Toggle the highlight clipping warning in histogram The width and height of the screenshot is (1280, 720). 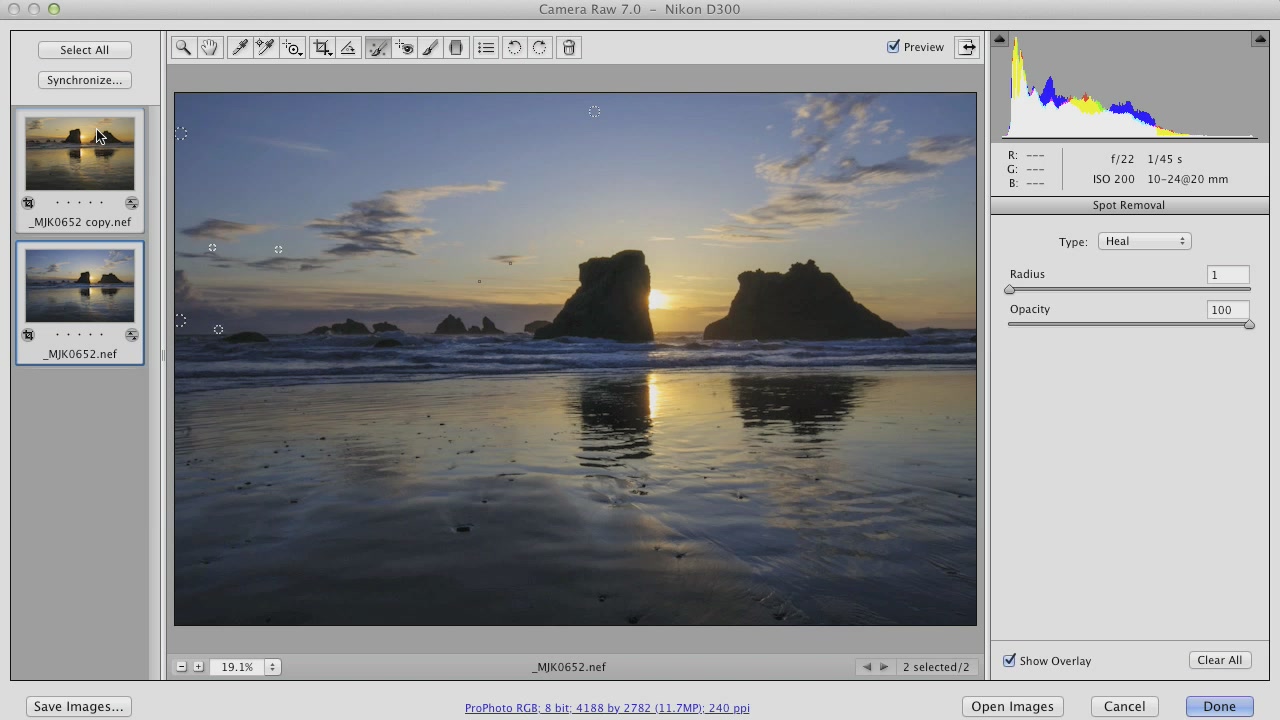pyautogui.click(x=1260, y=39)
